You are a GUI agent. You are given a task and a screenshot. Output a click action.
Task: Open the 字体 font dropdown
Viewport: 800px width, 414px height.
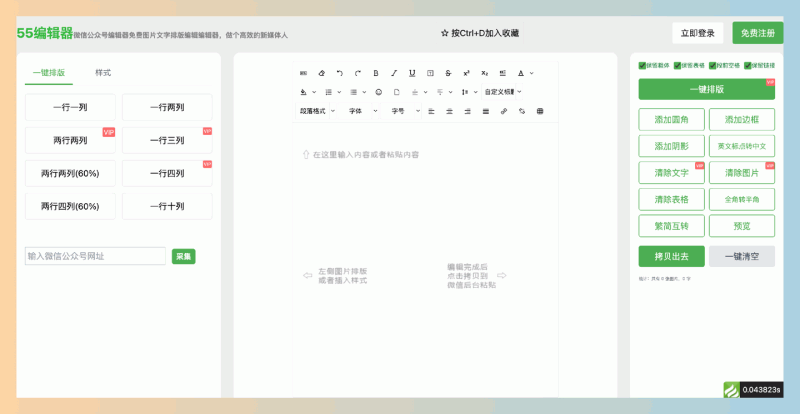[x=358, y=111]
